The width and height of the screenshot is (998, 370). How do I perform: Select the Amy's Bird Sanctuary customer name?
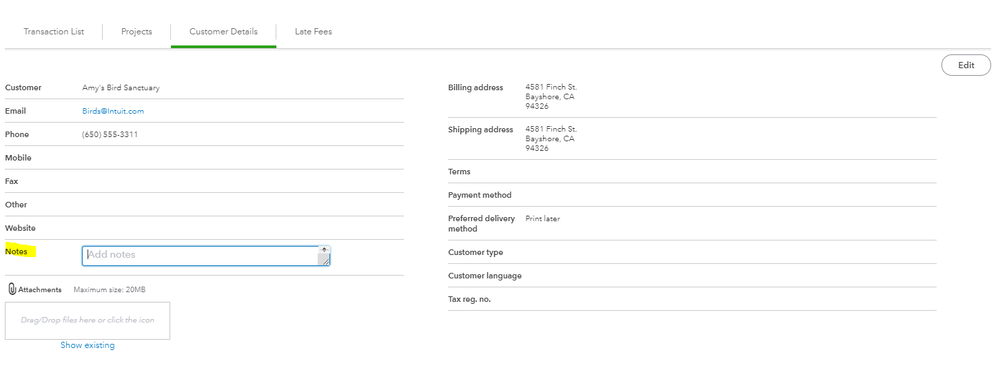[x=121, y=88]
